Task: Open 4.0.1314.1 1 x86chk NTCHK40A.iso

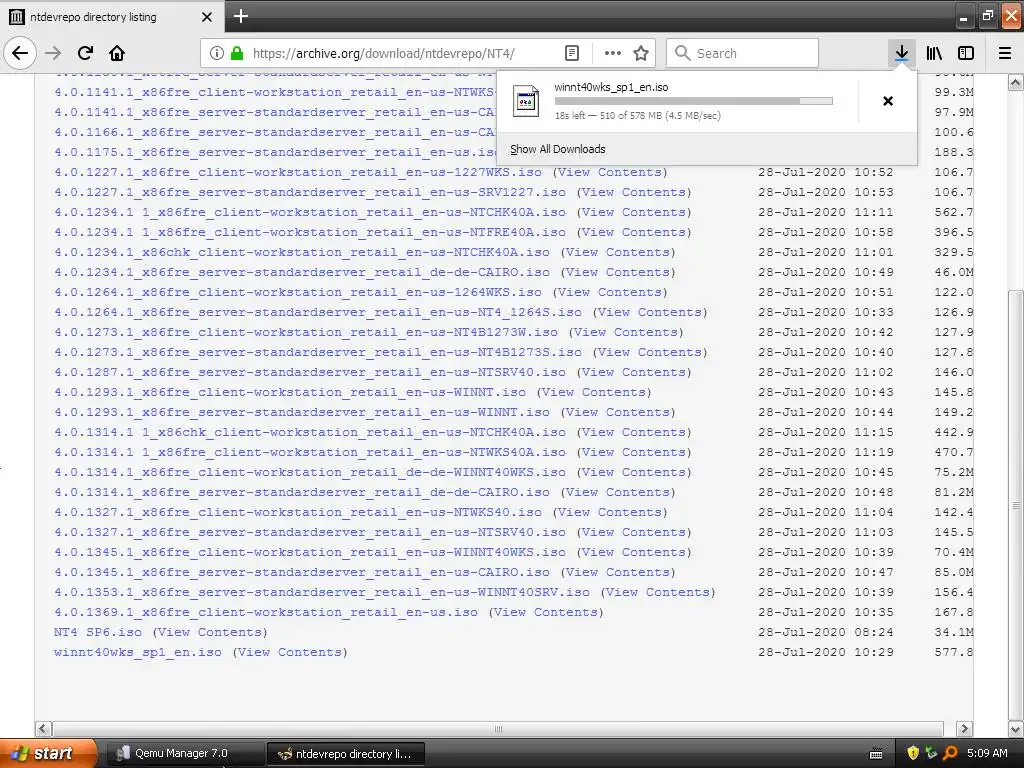Action: [310, 432]
